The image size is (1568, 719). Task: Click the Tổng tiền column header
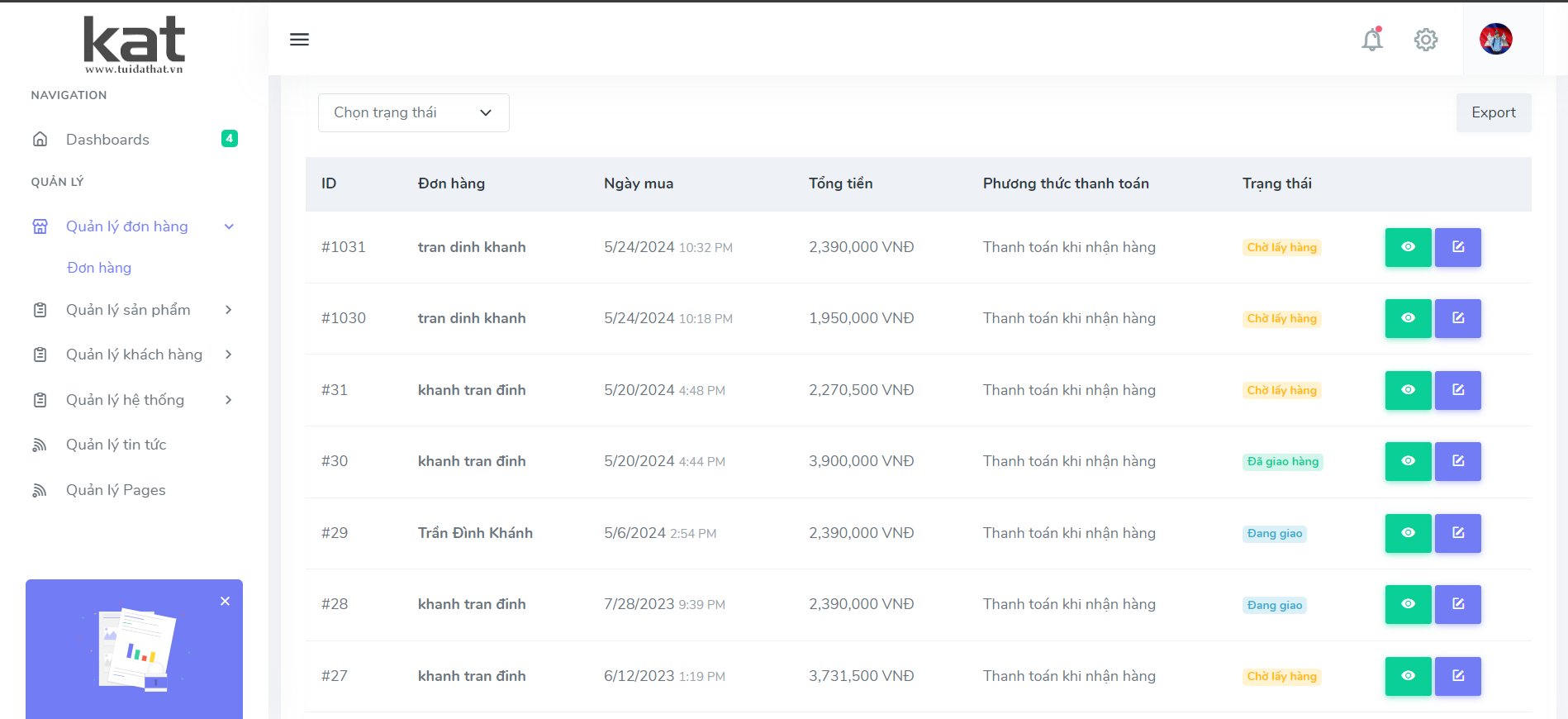(x=841, y=183)
